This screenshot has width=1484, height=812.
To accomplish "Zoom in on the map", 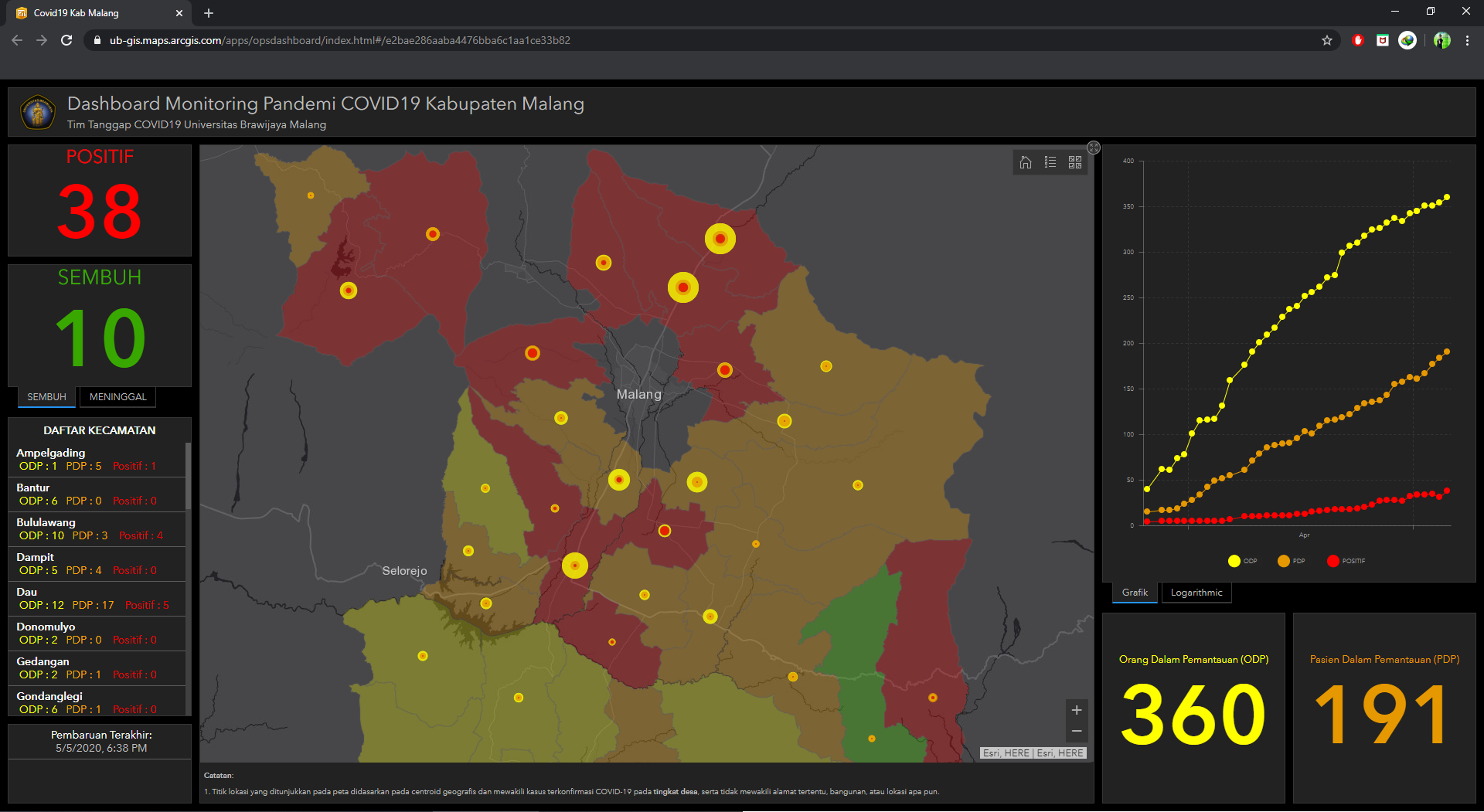I will point(1077,710).
